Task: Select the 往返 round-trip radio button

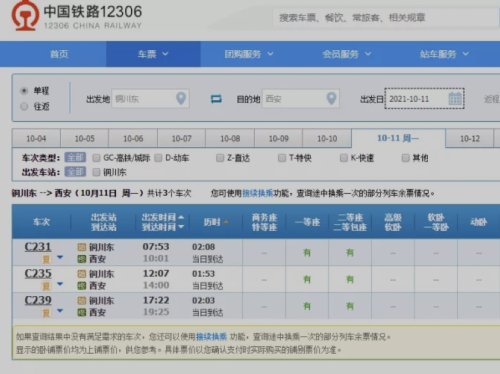Action: pos(24,106)
